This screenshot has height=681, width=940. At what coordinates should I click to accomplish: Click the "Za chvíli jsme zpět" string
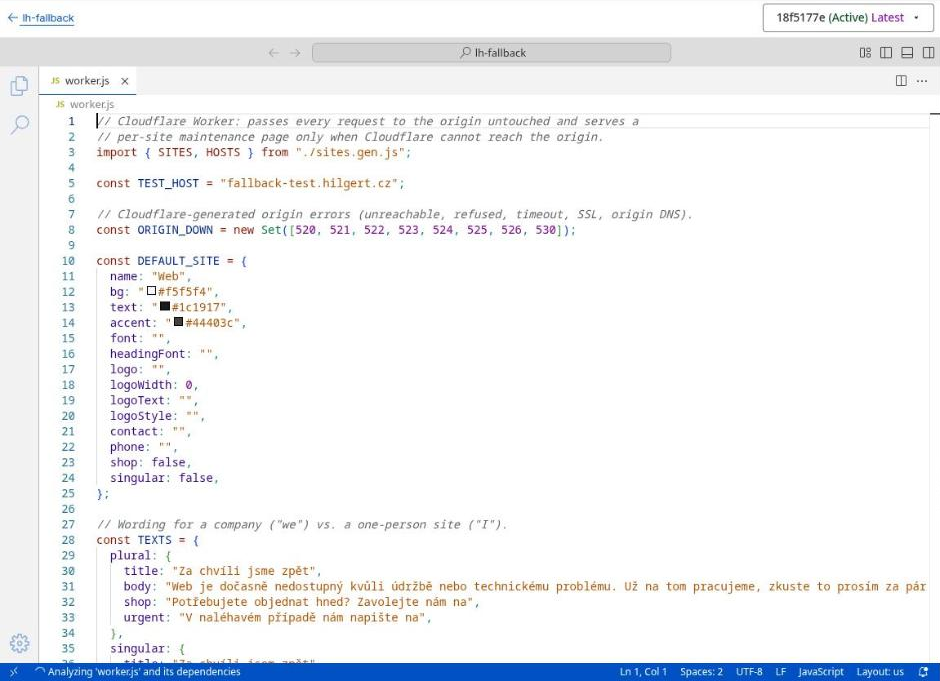pyautogui.click(x=244, y=571)
